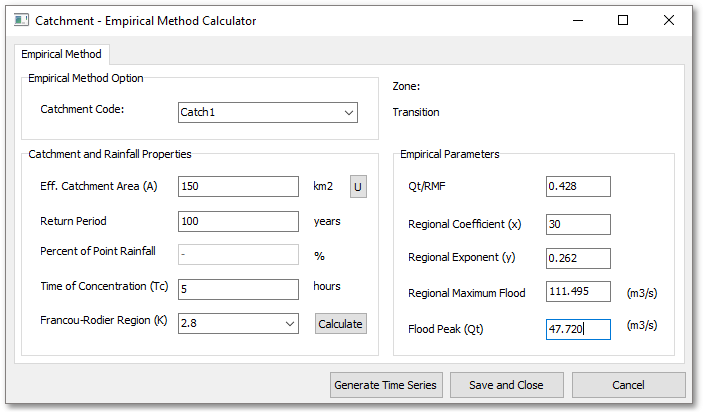The width and height of the screenshot is (704, 415).
Task: Click the Regional Maximum Flood field
Action: pos(578,291)
